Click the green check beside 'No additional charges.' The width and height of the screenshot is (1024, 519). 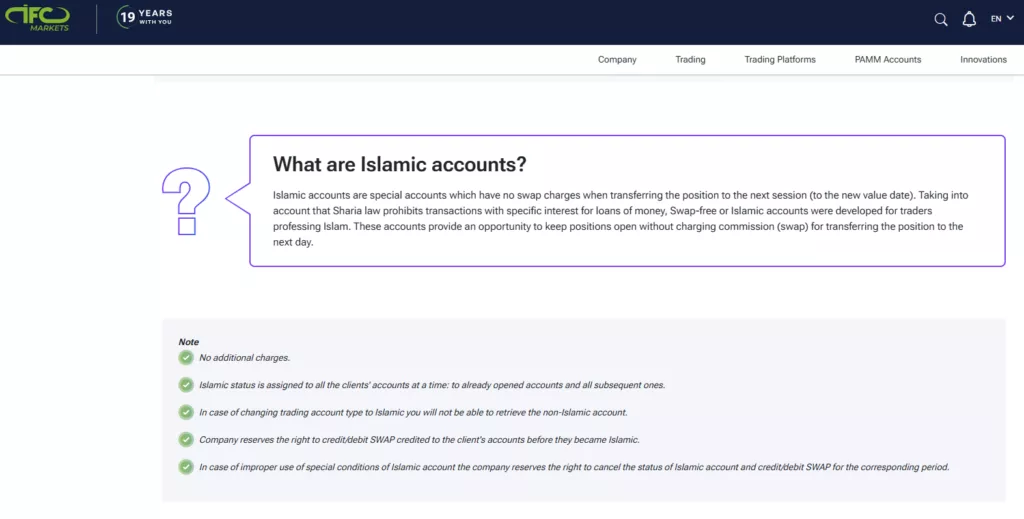[186, 358]
